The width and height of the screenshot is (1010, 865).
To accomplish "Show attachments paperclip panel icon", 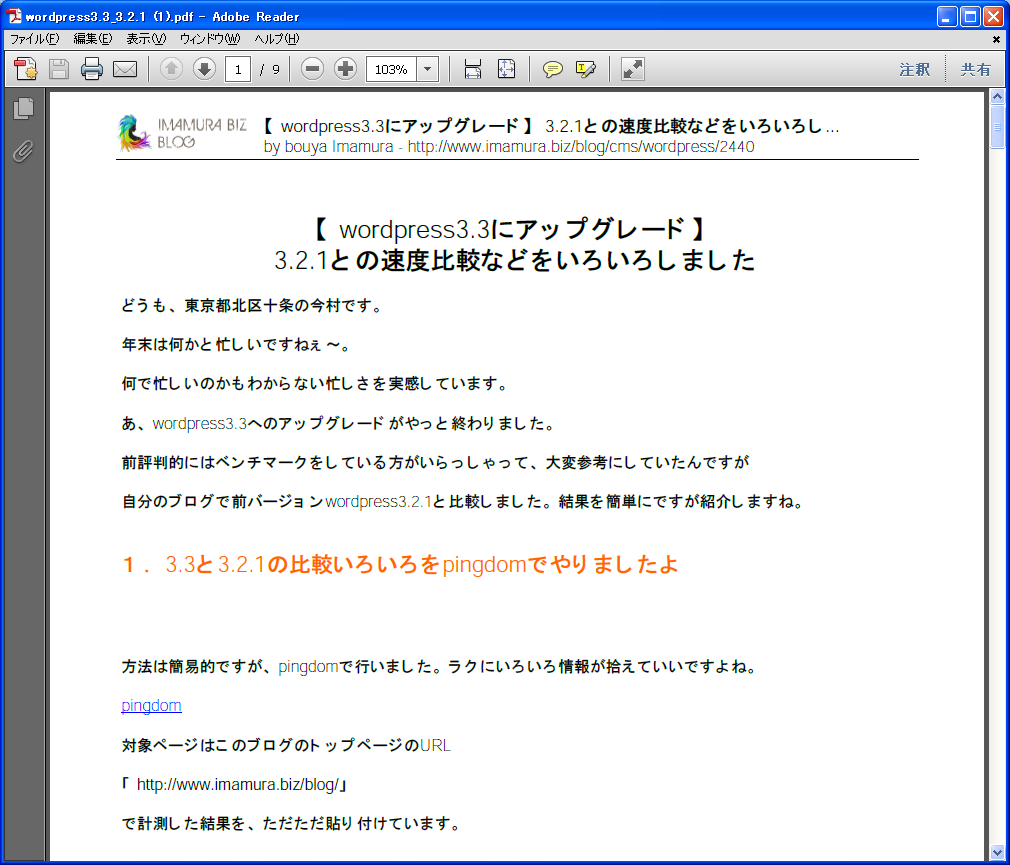I will tap(23, 152).
